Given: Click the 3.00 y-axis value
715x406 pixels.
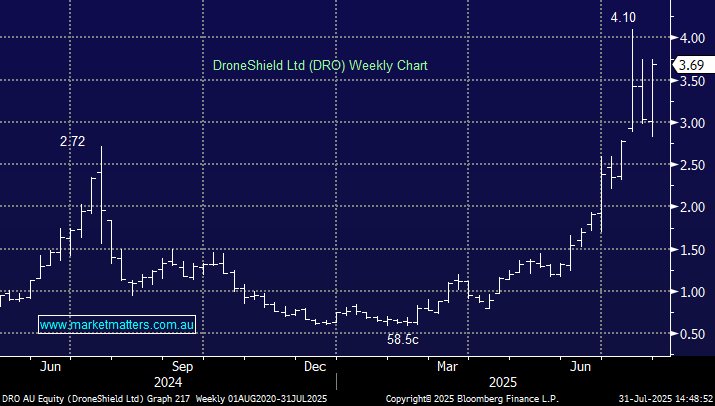Looking at the screenshot, I should pyautogui.click(x=692, y=123).
